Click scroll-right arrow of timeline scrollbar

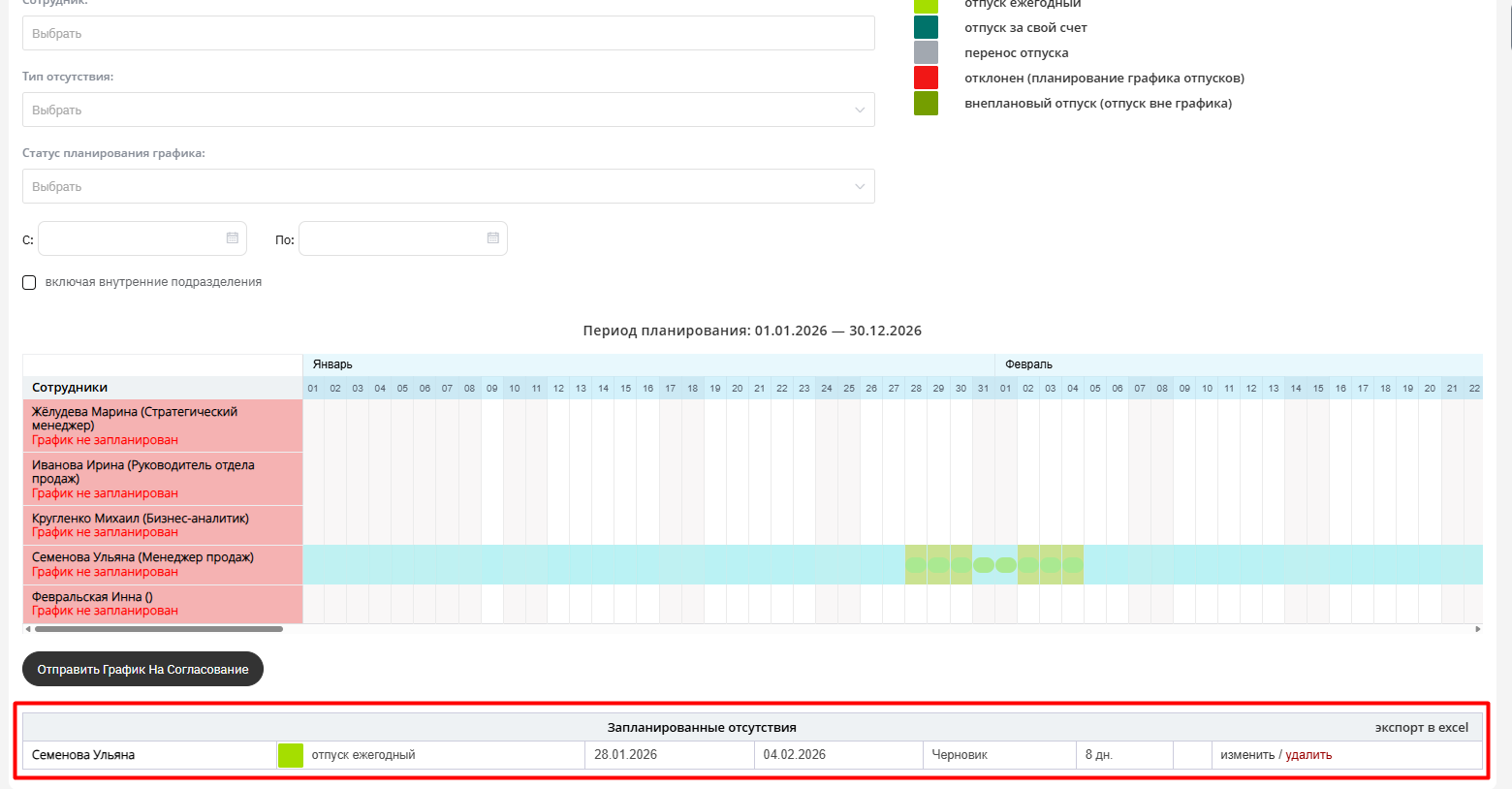point(1477,629)
